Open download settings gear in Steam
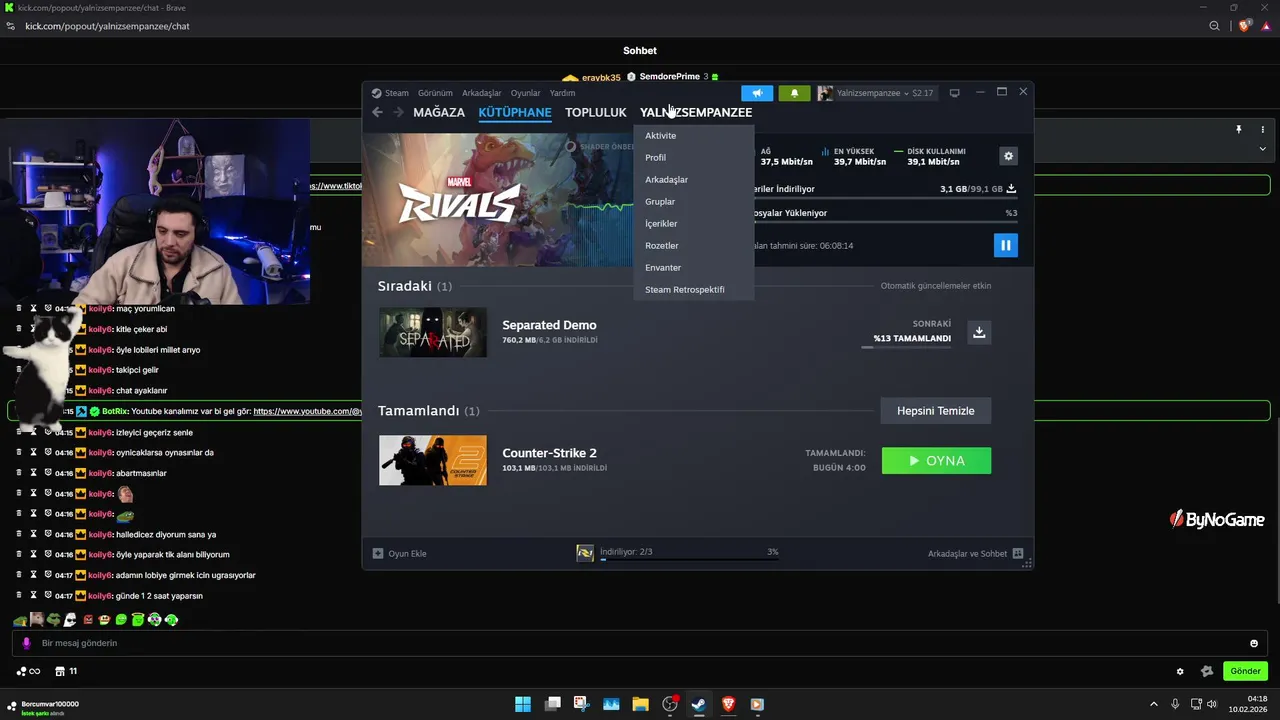 1008,156
